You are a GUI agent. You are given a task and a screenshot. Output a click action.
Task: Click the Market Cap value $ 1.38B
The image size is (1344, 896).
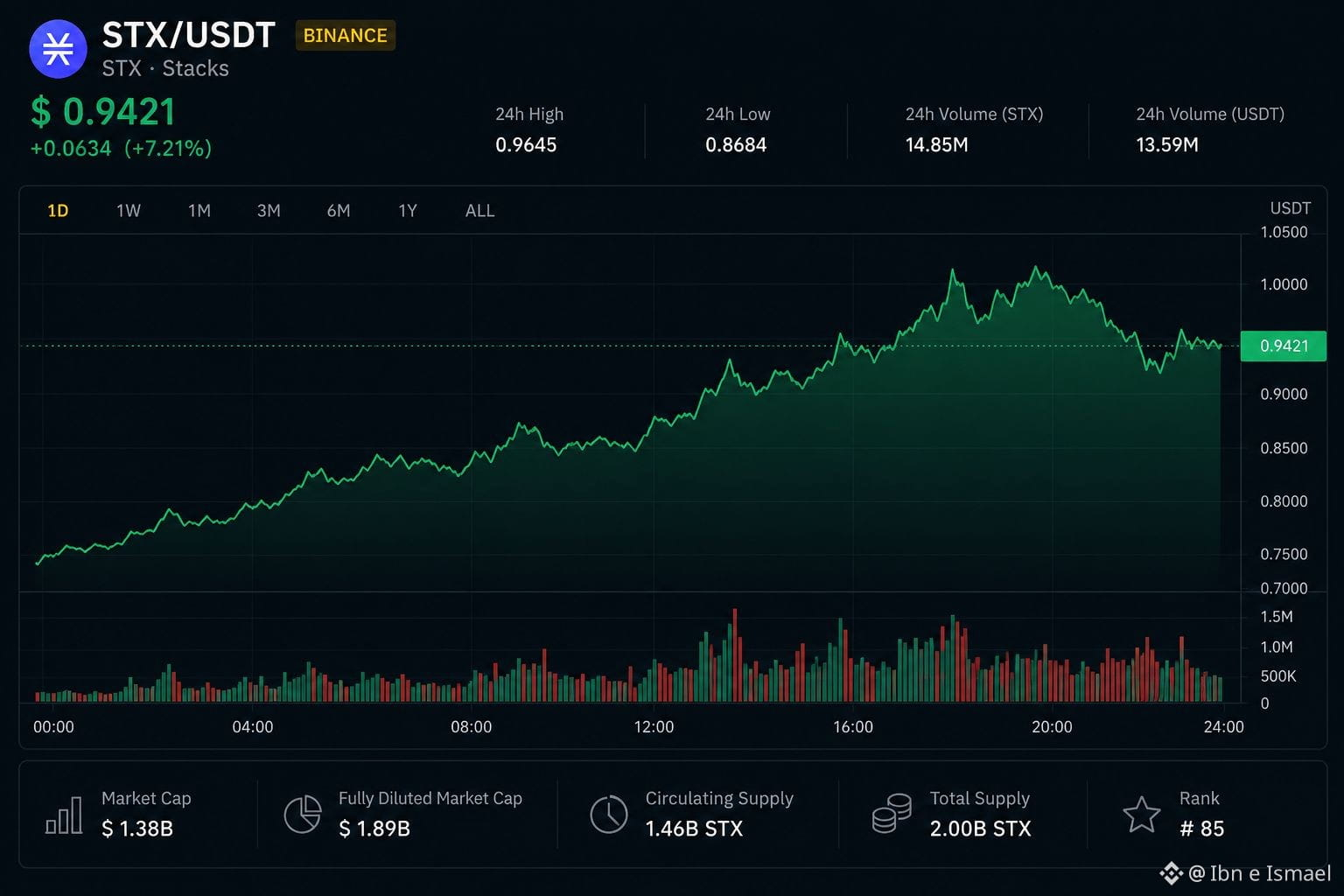137,829
